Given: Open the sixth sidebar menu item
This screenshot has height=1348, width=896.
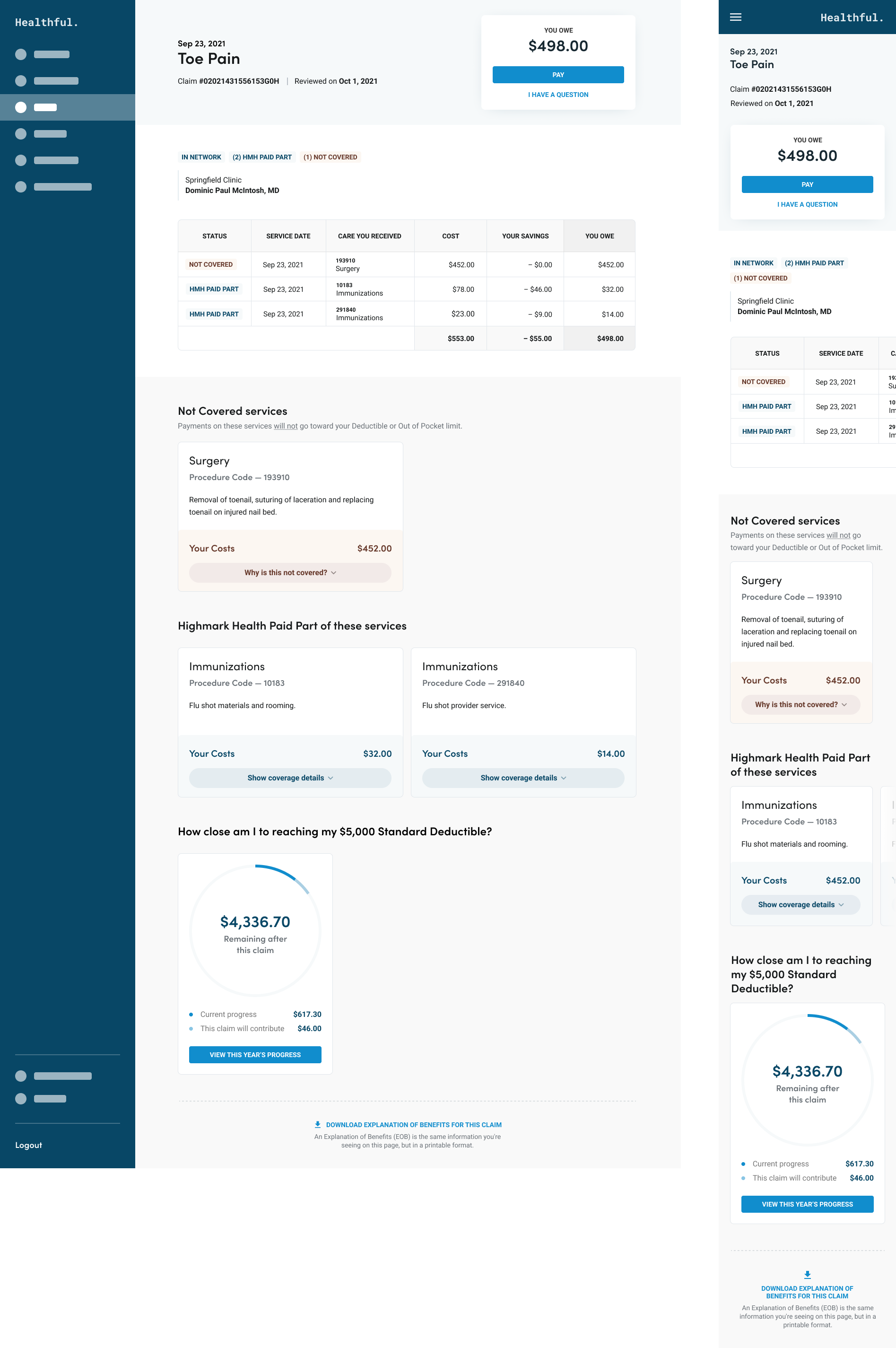Looking at the screenshot, I should point(68,186).
